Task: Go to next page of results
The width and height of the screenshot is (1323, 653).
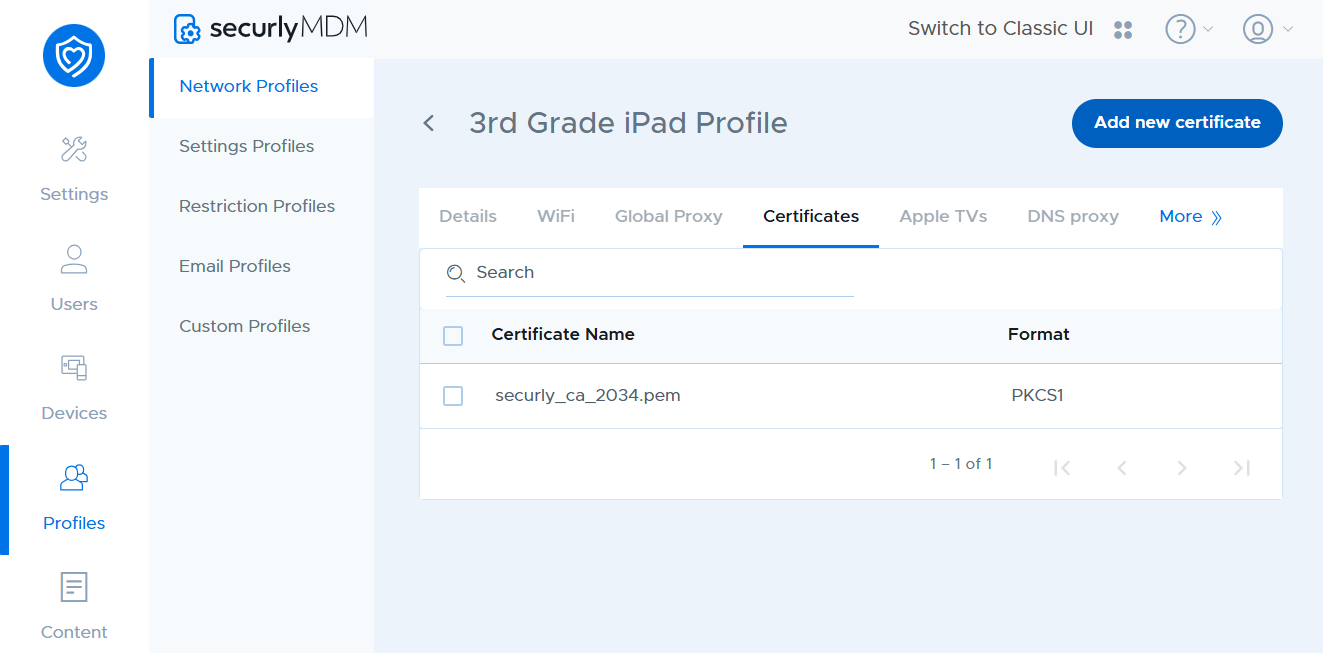Action: (1182, 468)
